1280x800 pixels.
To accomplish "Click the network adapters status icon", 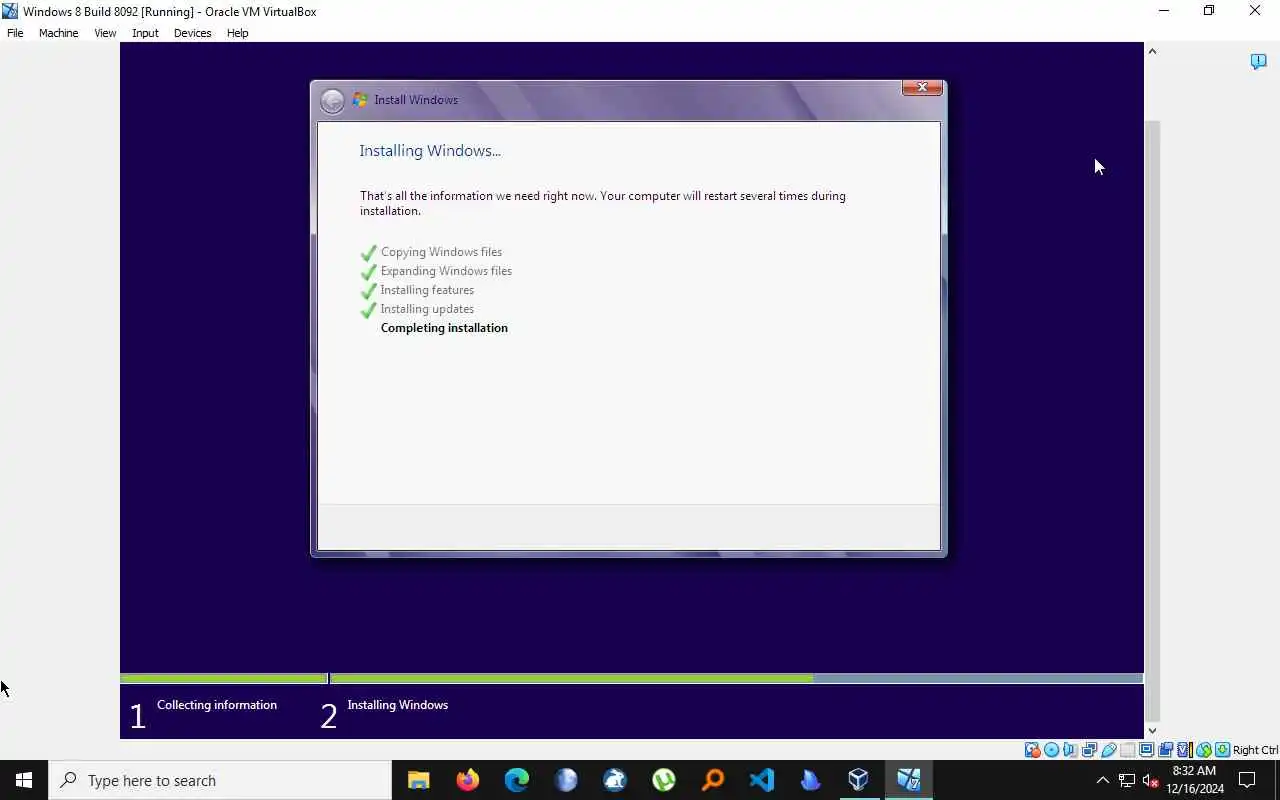I will (1089, 750).
